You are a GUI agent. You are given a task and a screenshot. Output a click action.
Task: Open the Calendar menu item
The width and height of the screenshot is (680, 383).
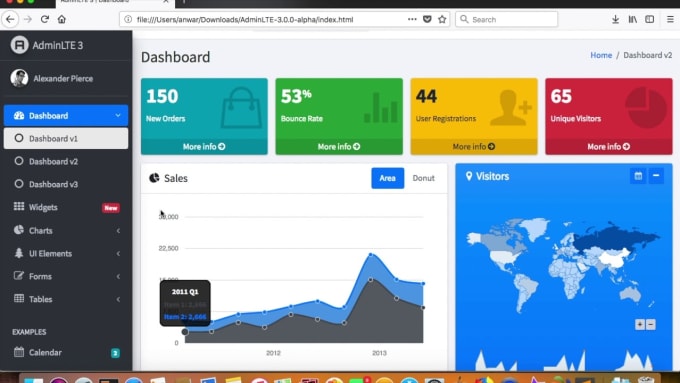tap(66, 352)
